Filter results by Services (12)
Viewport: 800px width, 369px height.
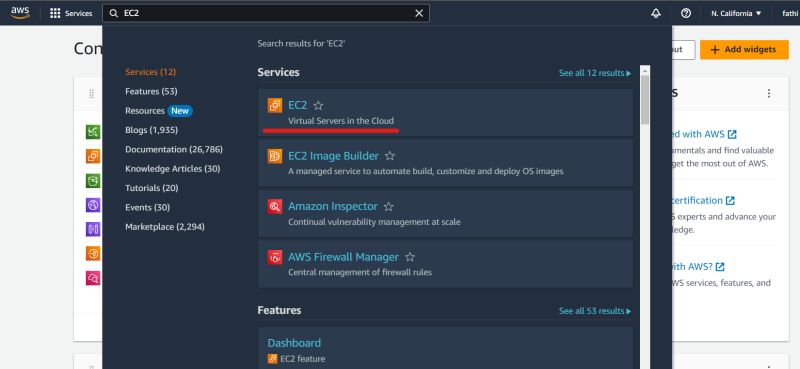click(151, 72)
